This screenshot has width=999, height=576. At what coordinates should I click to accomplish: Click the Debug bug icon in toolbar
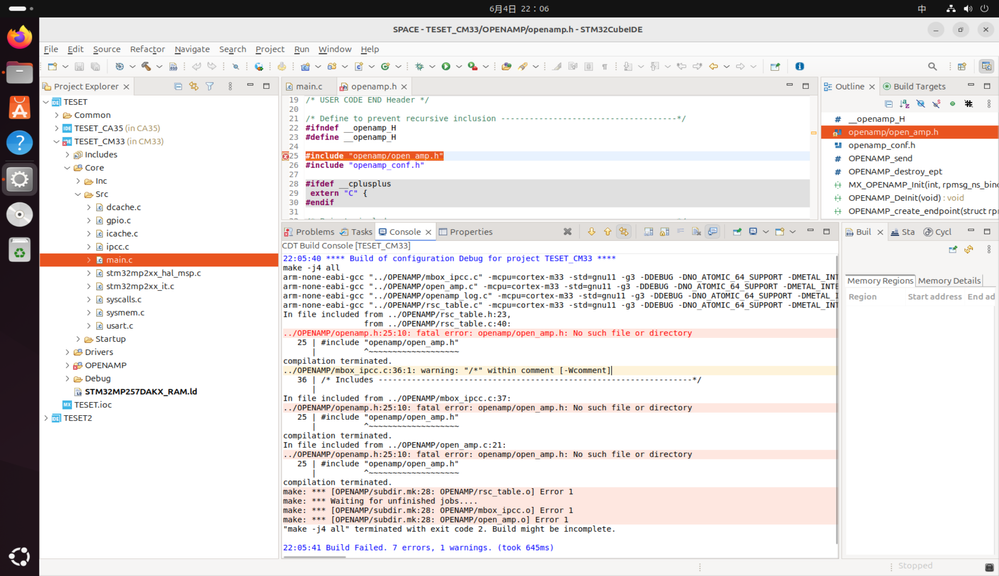(x=419, y=66)
